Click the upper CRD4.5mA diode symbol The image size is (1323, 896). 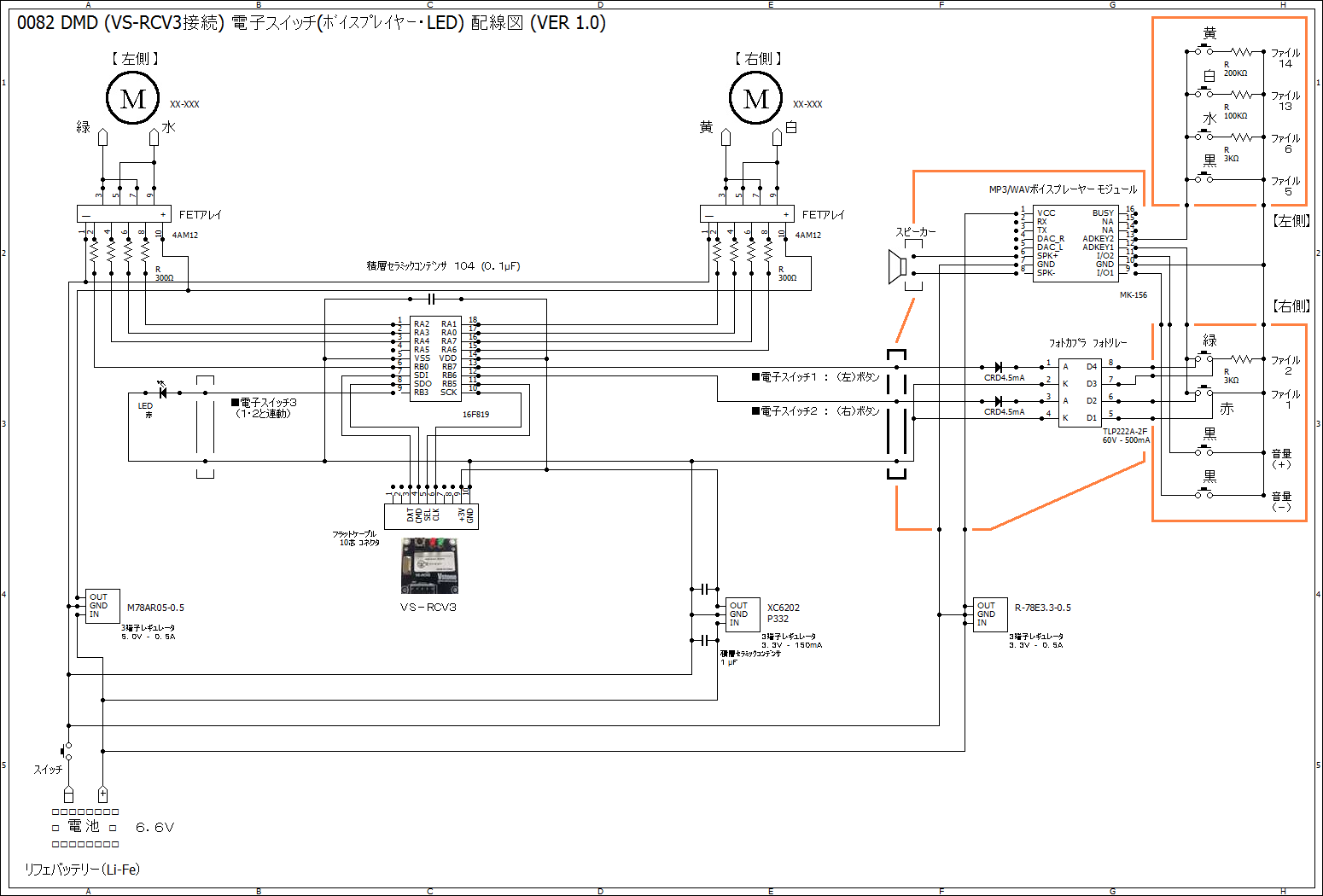point(997,367)
